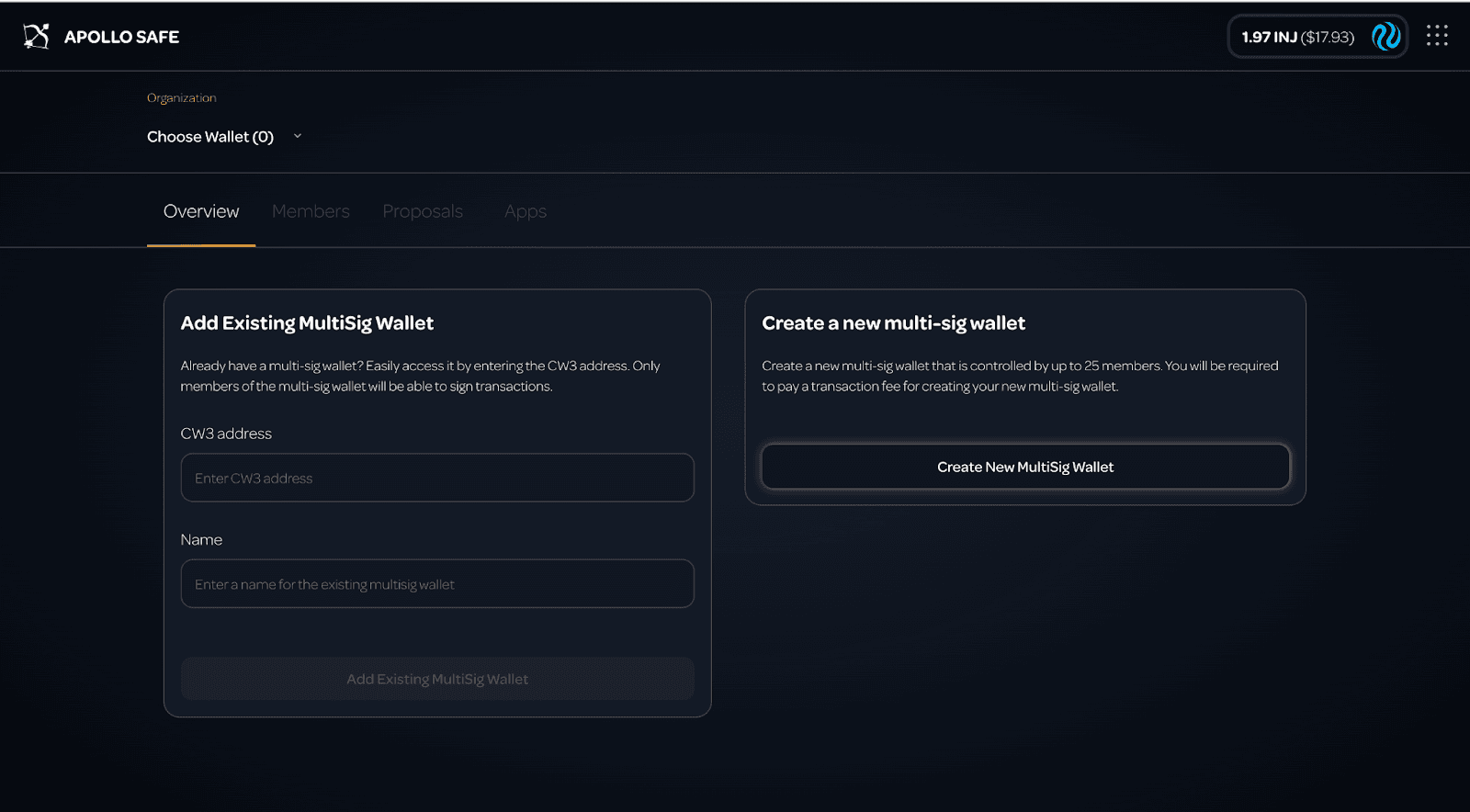Click the Apollo Safe bow logo icon
This screenshot has width=1470, height=812.
coord(36,37)
